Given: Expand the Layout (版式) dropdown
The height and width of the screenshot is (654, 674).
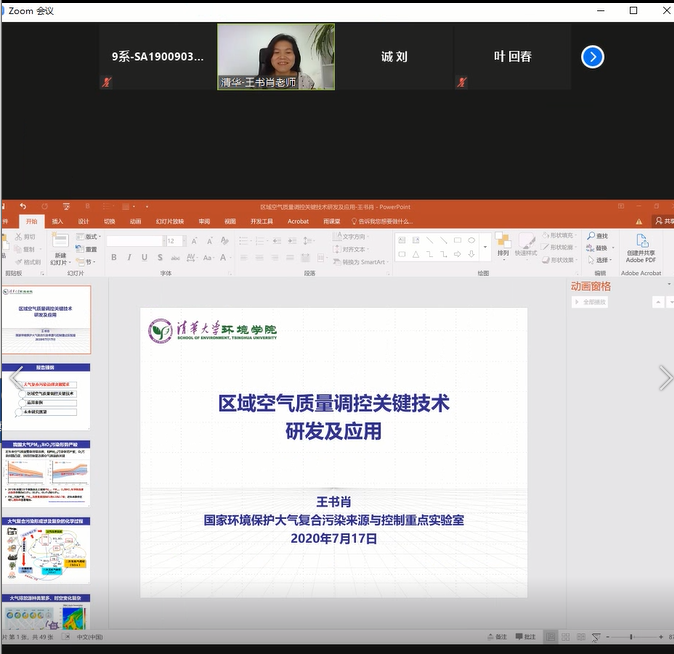Looking at the screenshot, I should coord(92,236).
